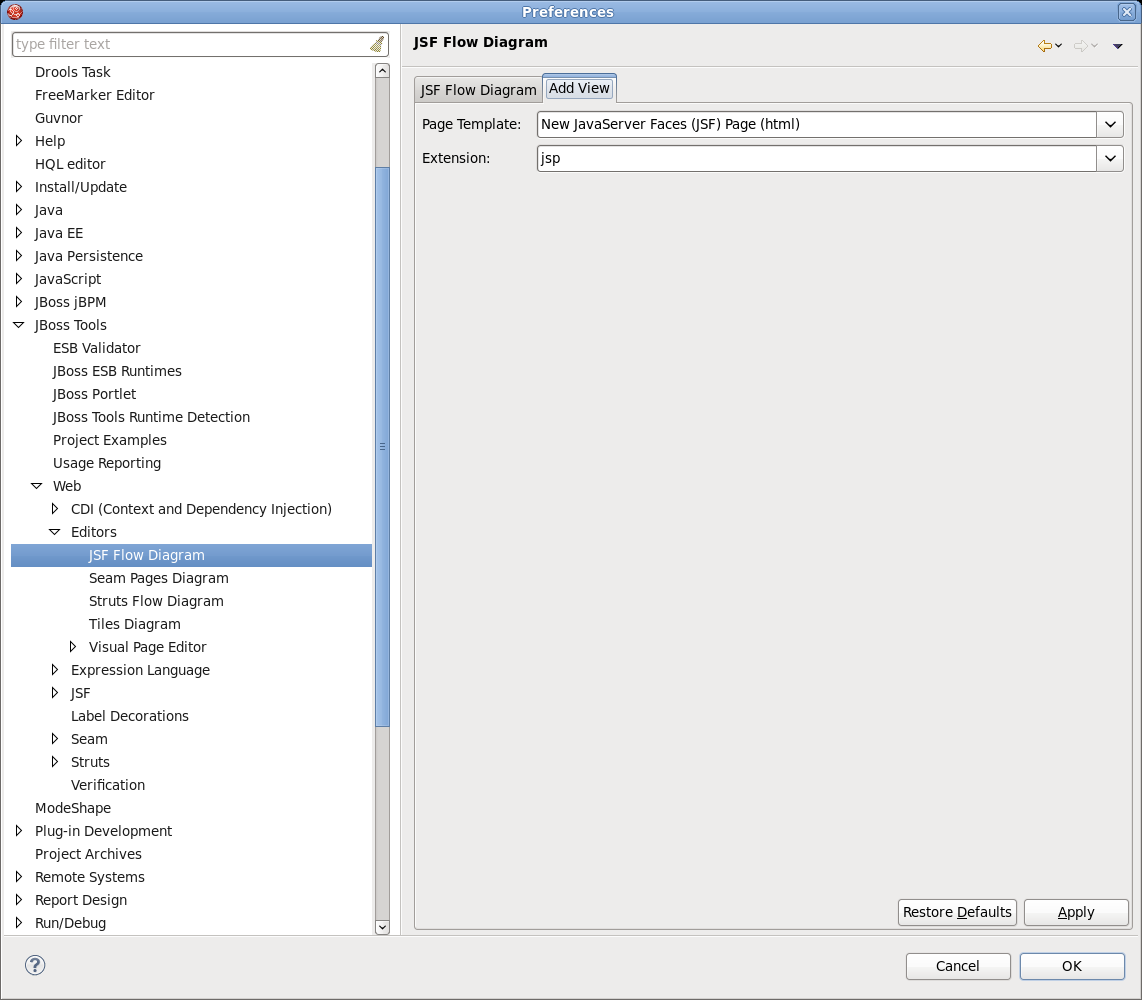
Task: Click the help question mark icon
Action: point(35,965)
